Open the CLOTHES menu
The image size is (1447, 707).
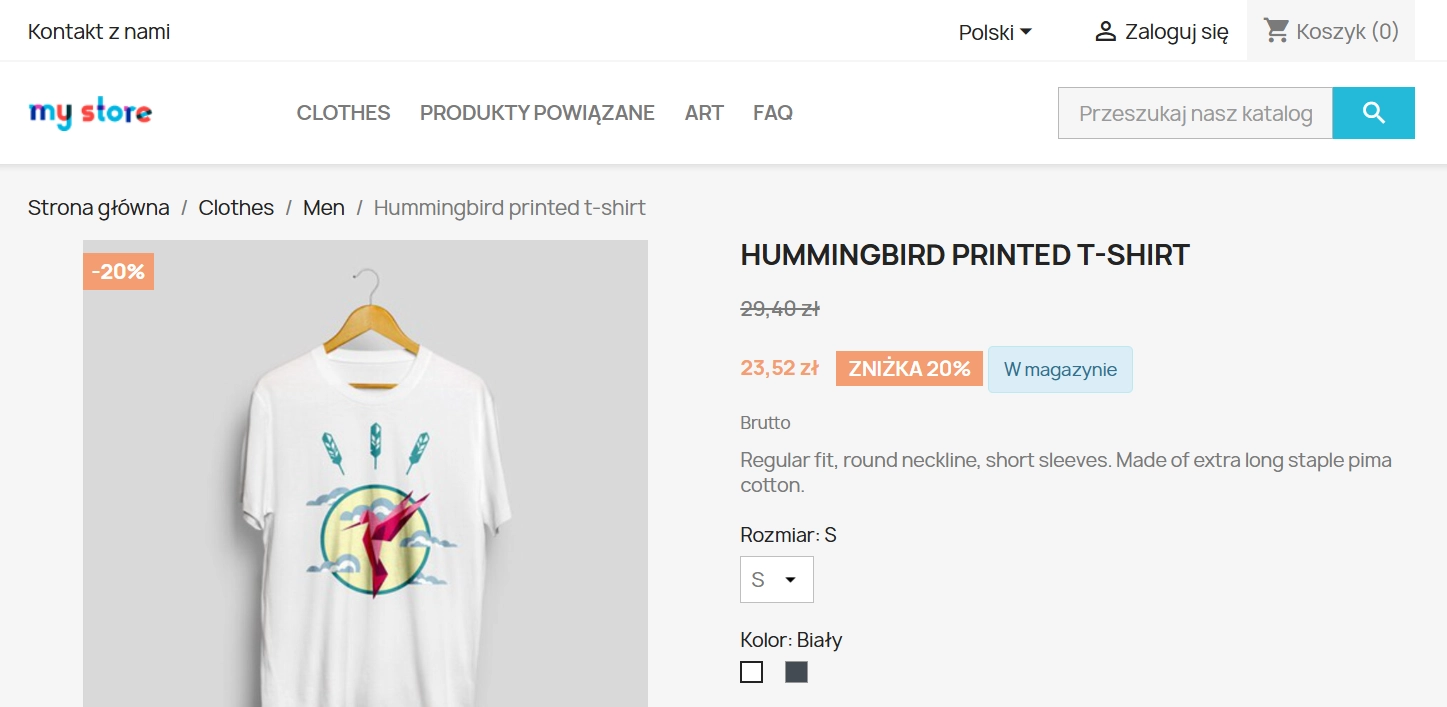point(342,112)
